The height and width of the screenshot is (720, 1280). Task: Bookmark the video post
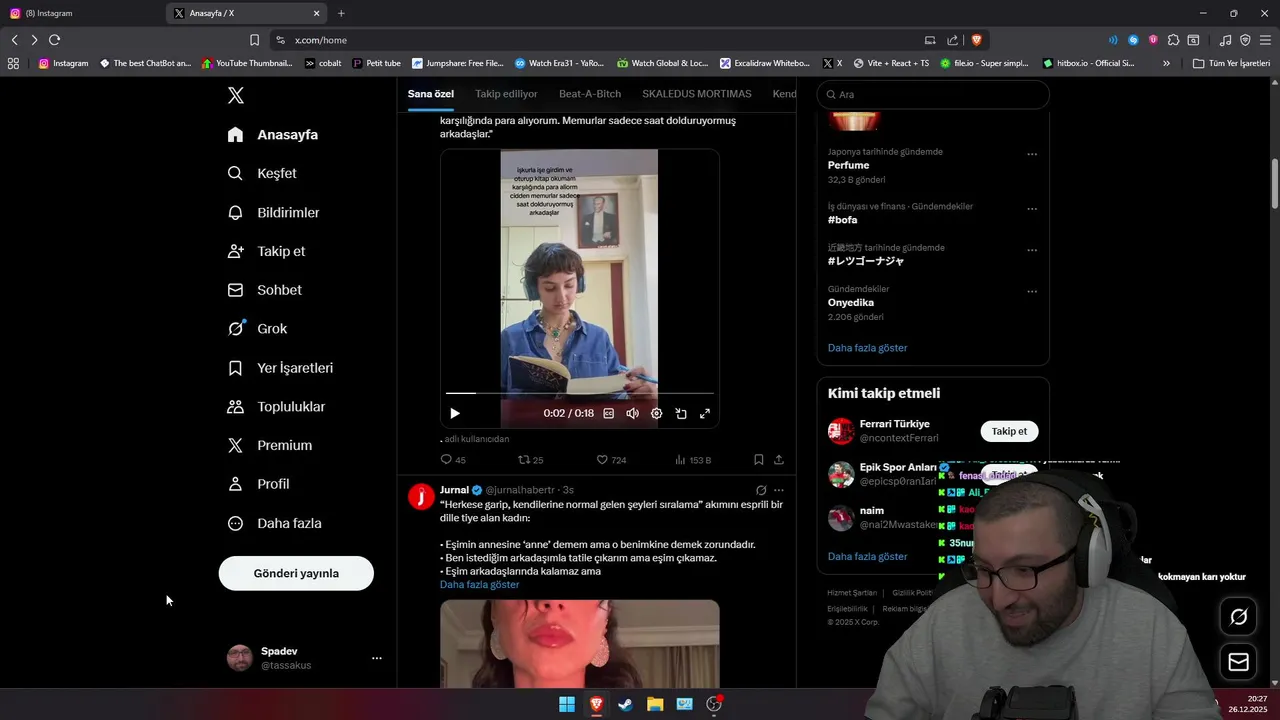(x=758, y=460)
